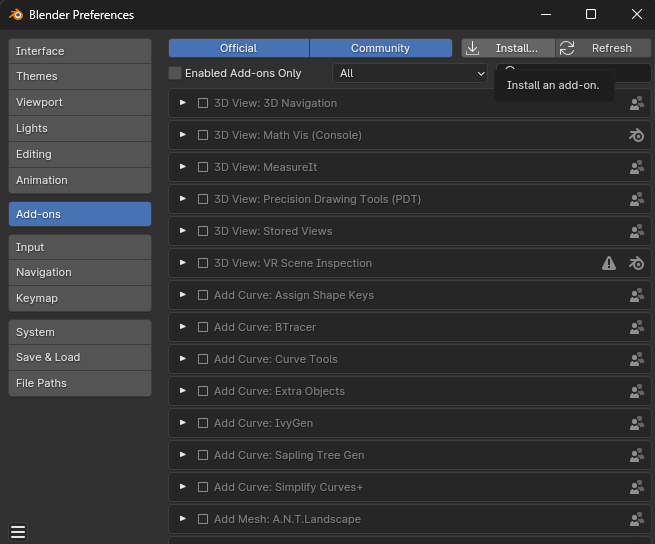Toggle Enabled Add-ons Only checkbox

click(x=175, y=73)
